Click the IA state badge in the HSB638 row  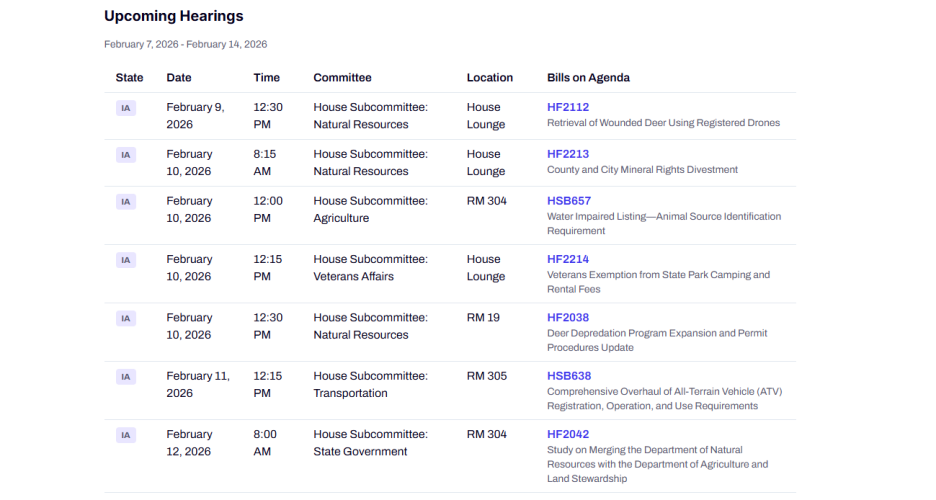(126, 377)
